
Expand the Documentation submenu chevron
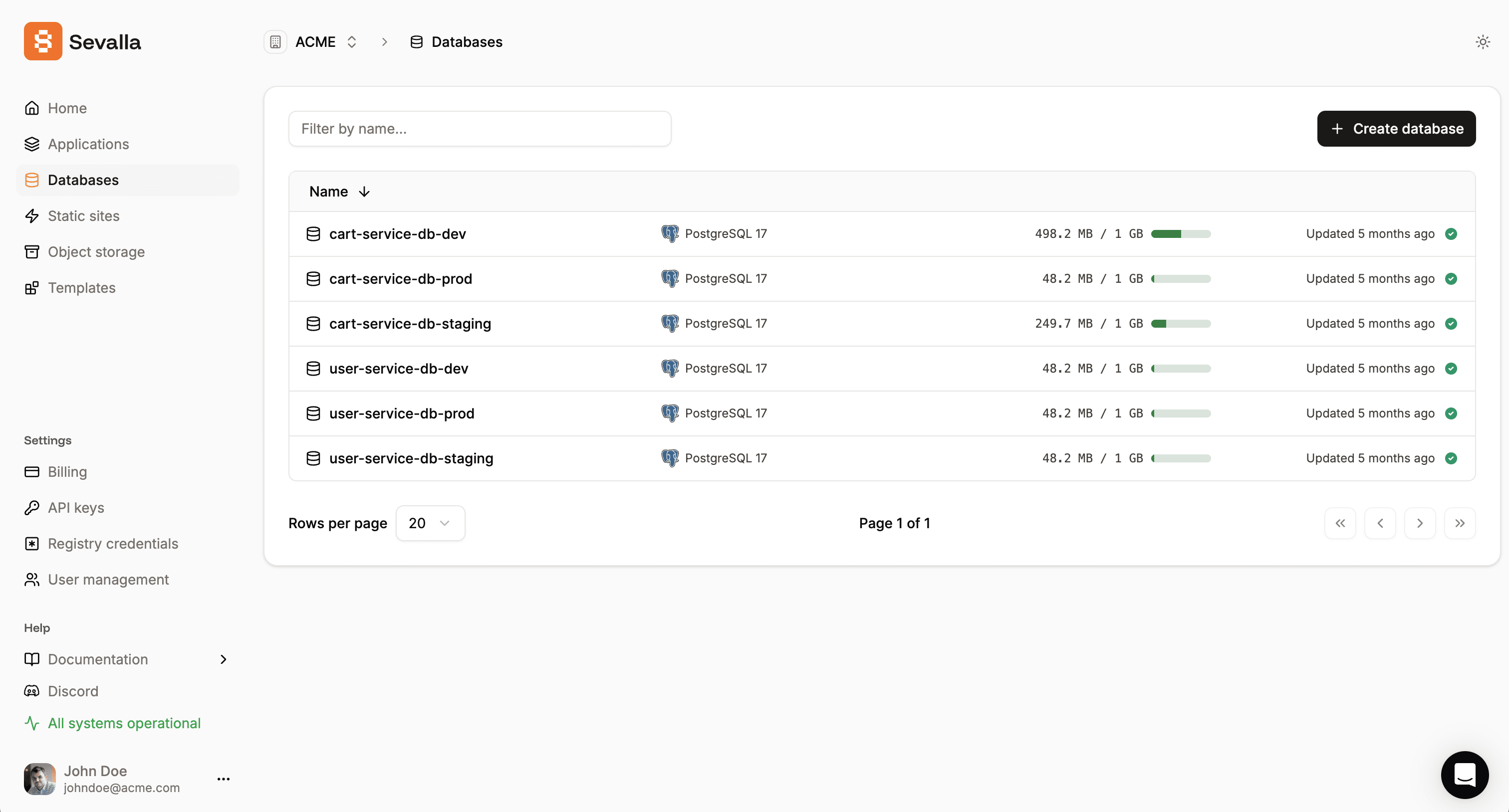(223, 659)
